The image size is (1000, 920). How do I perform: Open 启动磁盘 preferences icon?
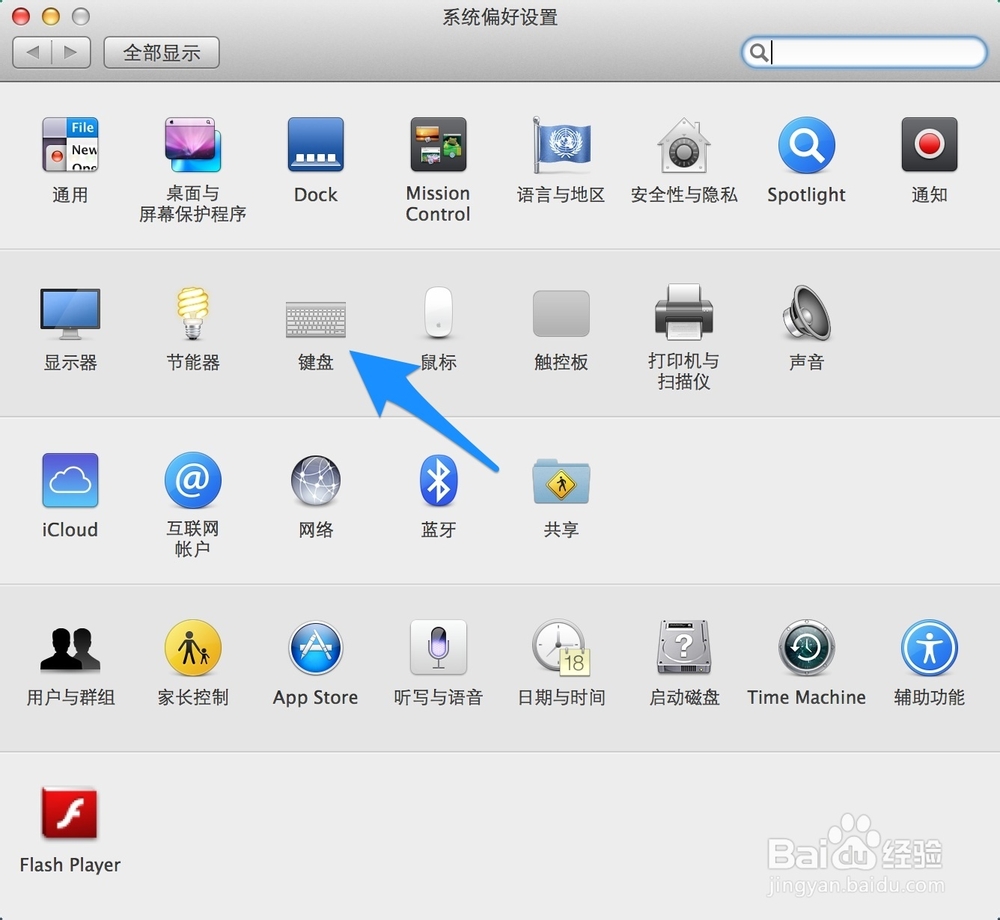[684, 648]
